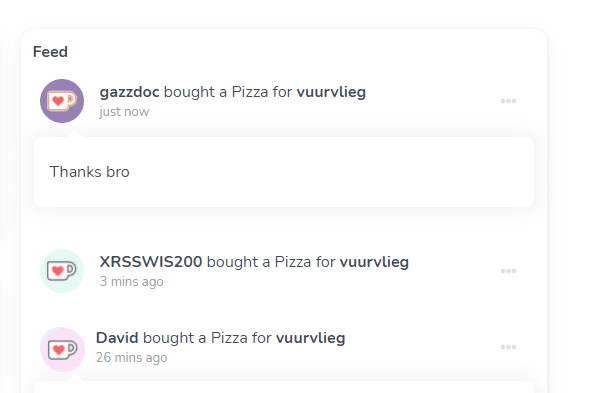Click the '3 mins ago' timestamp
This screenshot has width=589, height=393.
(x=131, y=281)
